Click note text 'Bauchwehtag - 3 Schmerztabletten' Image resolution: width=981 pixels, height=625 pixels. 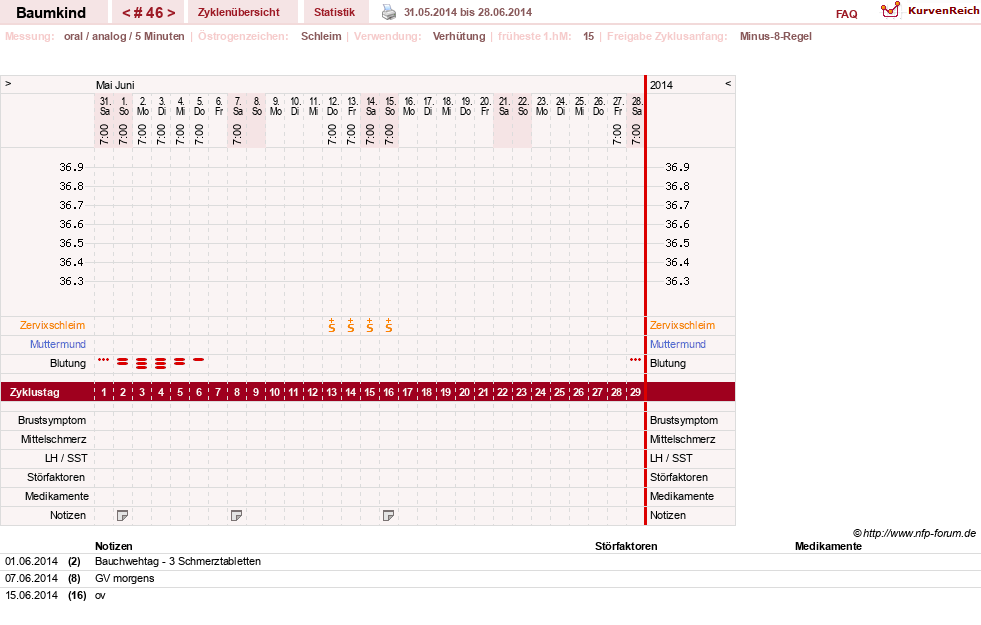[x=178, y=561]
